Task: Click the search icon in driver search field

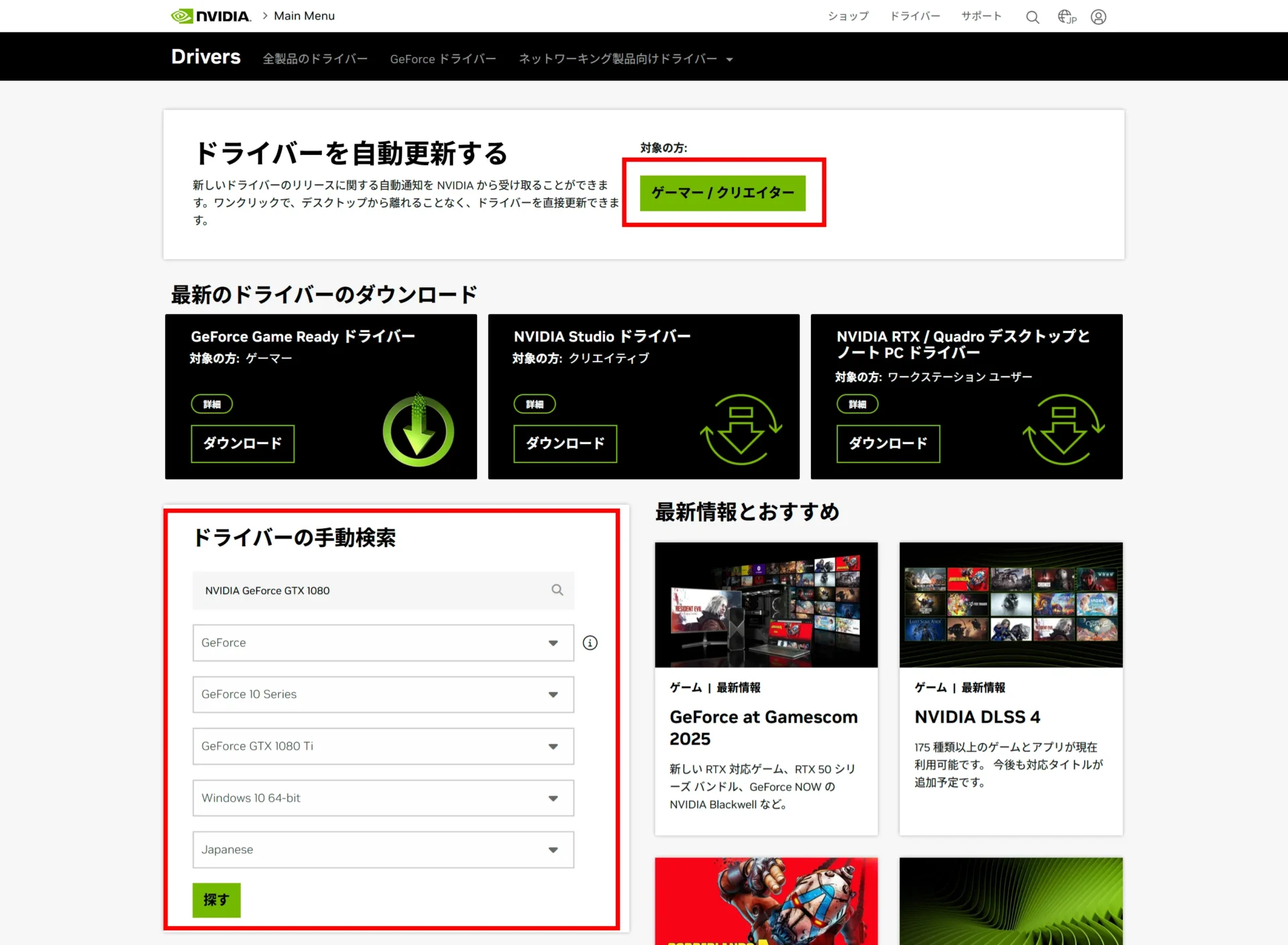Action: [557, 590]
